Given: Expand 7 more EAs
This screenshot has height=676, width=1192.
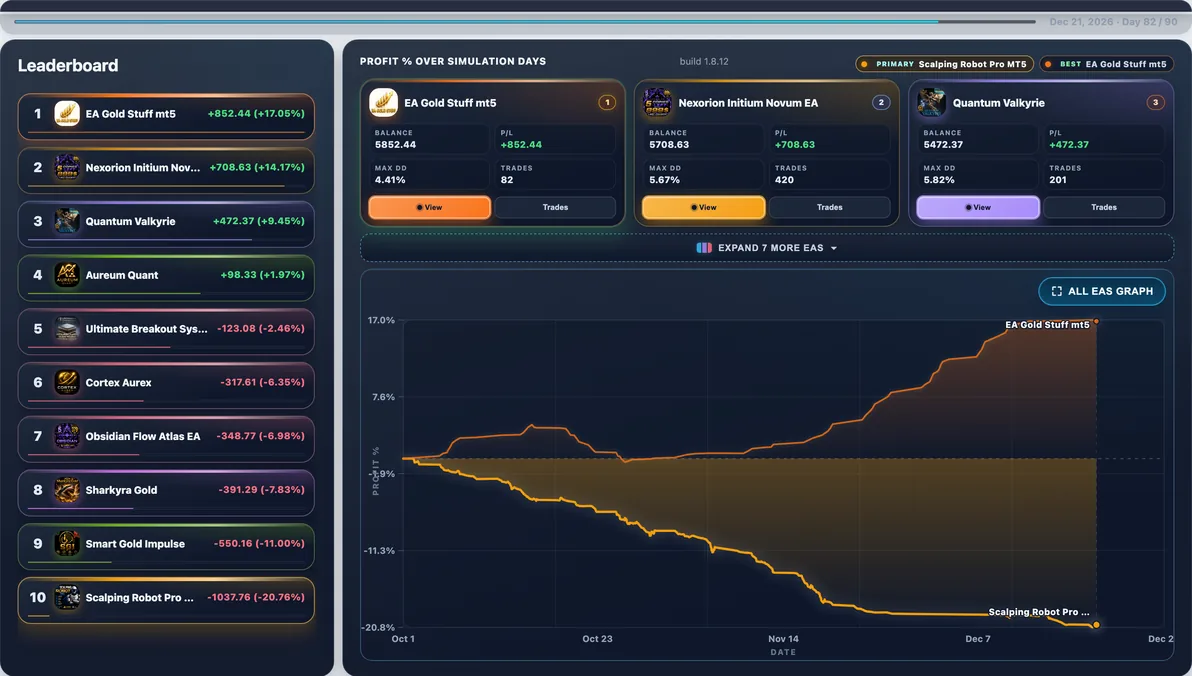Looking at the screenshot, I should 767,248.
